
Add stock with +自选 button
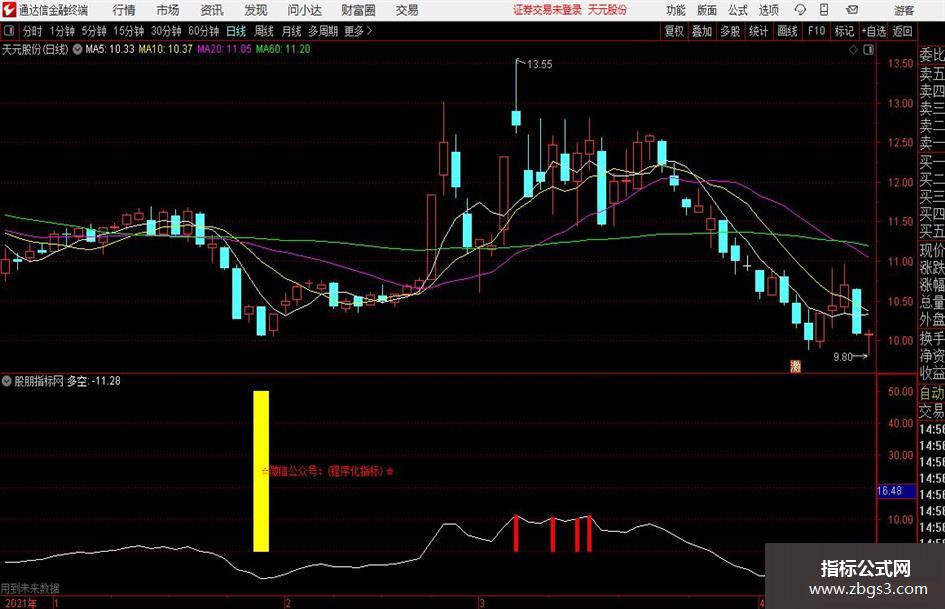tap(873, 31)
